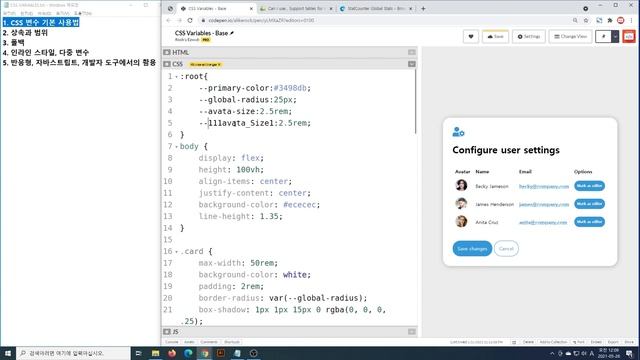
Task: Open the Chrome extensions puzzle icon
Action: [x=610, y=20]
